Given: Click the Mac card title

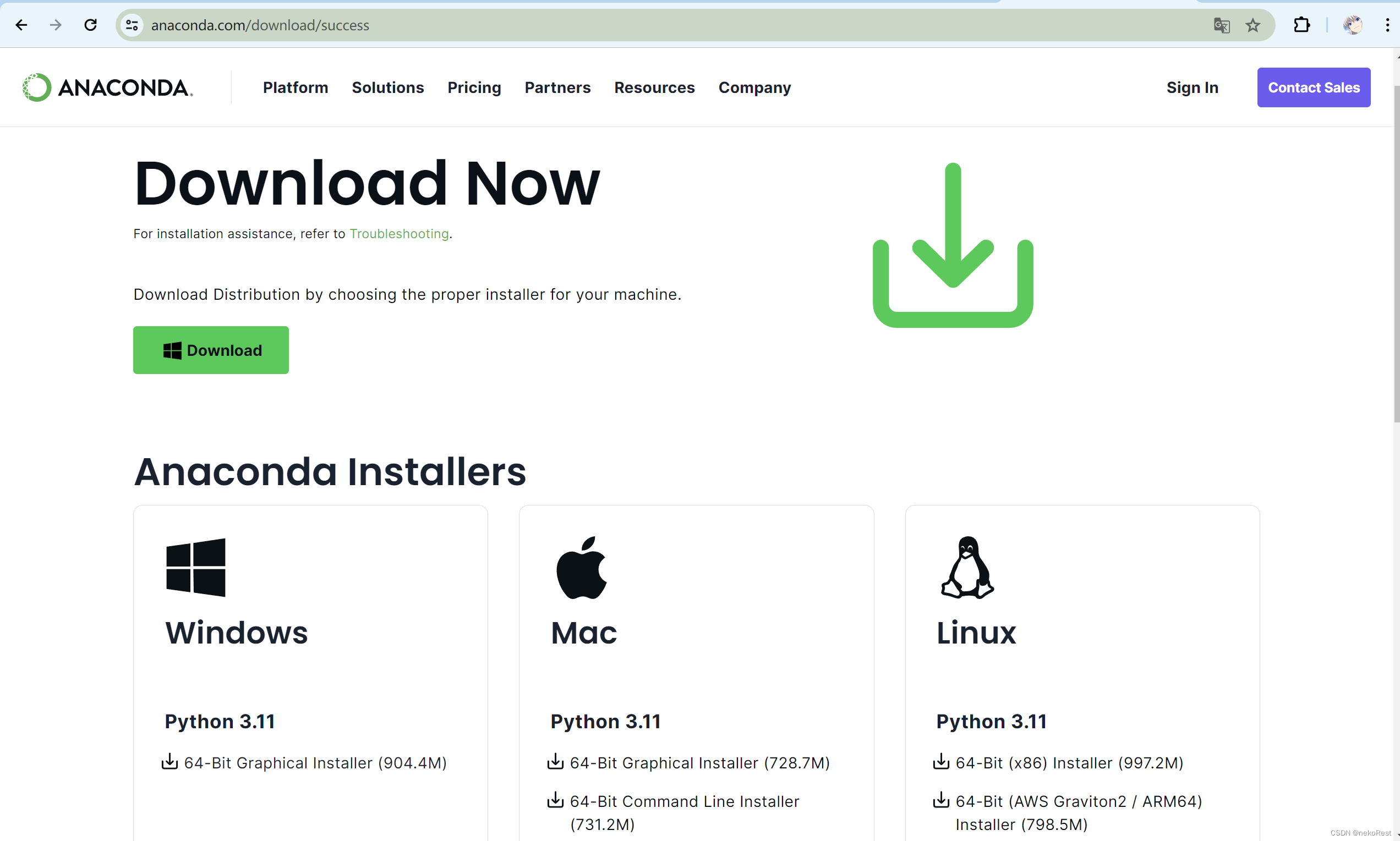Looking at the screenshot, I should click(583, 633).
